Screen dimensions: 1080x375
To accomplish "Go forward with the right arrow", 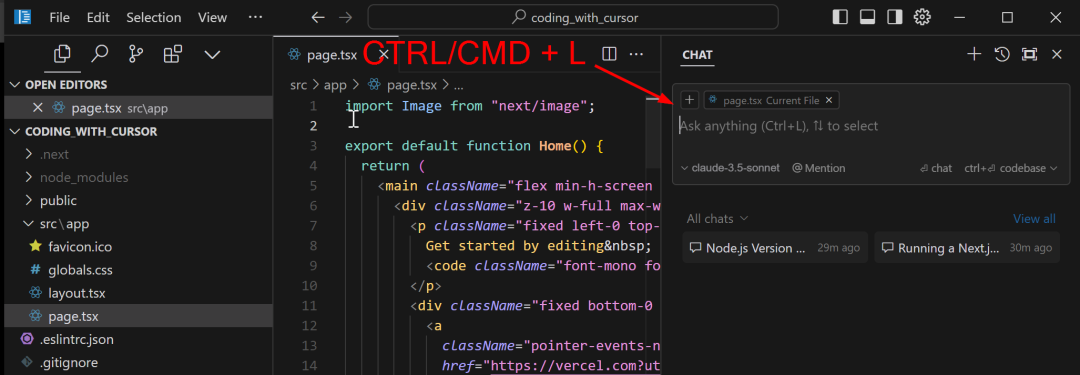I will (x=346, y=17).
